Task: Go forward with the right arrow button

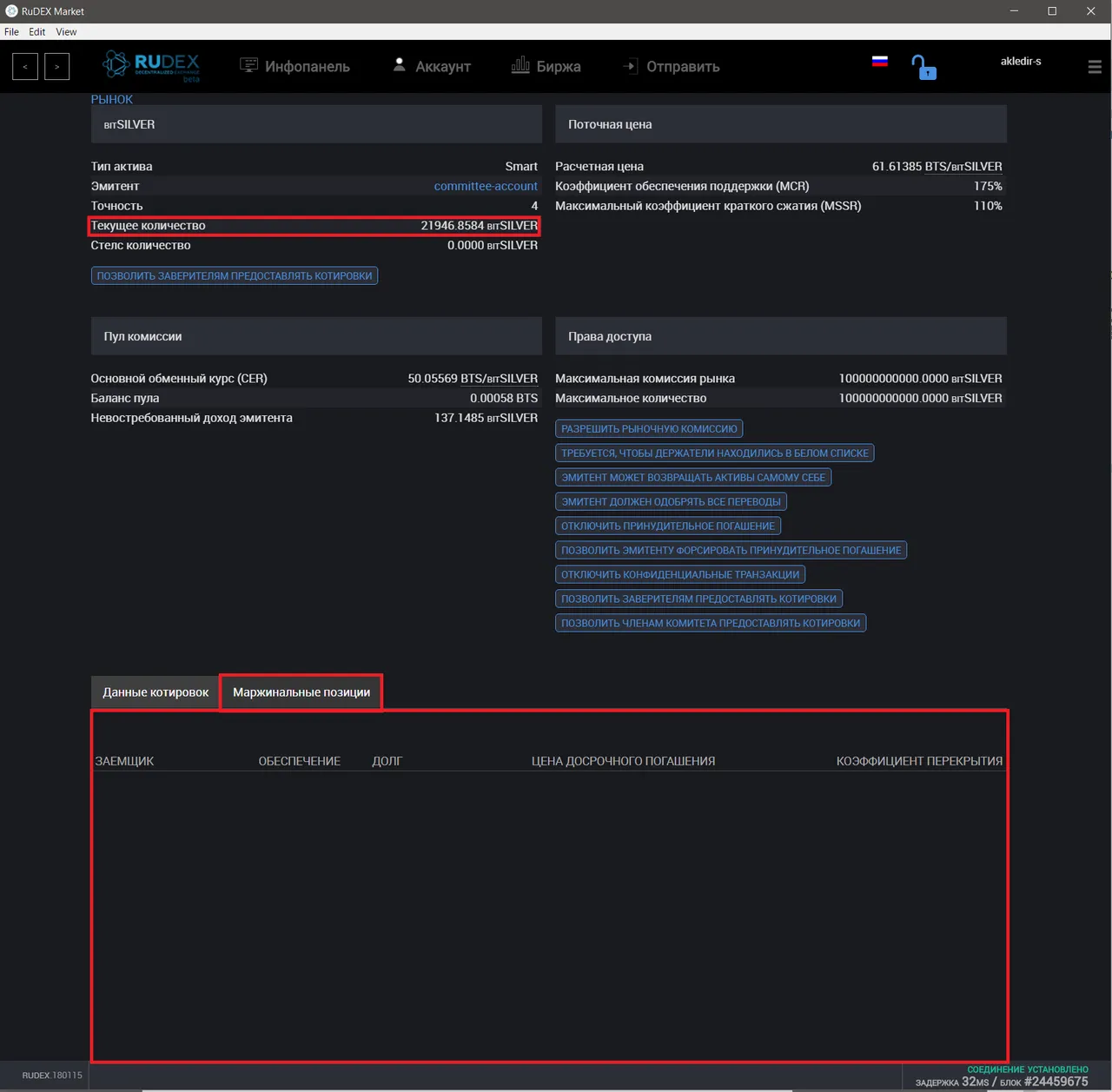Action: click(x=56, y=67)
